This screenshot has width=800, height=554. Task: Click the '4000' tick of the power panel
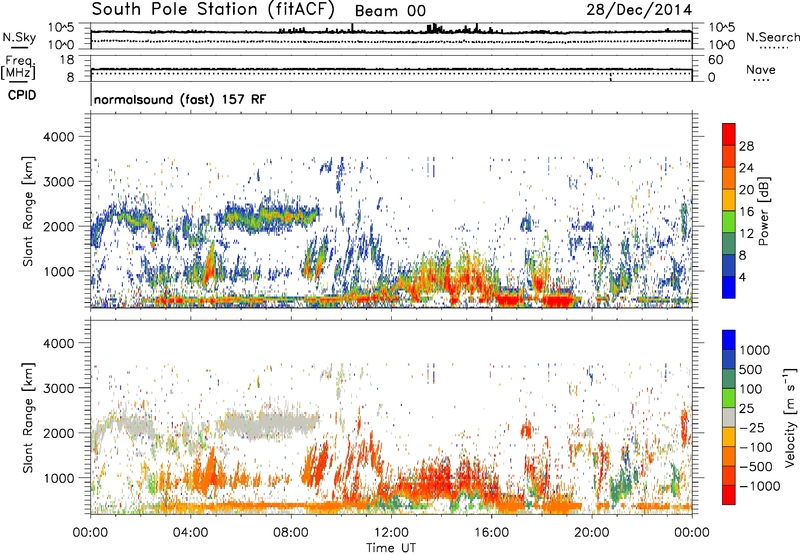pos(58,137)
